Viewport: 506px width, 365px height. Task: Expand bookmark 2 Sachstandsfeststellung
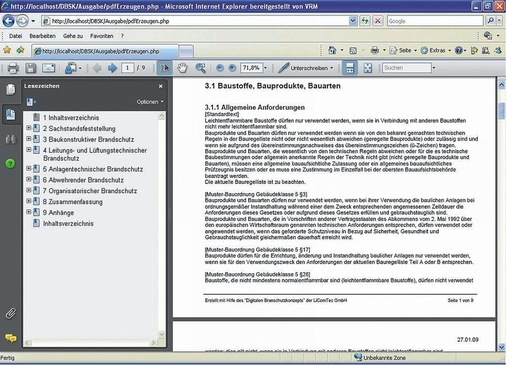(x=29, y=128)
